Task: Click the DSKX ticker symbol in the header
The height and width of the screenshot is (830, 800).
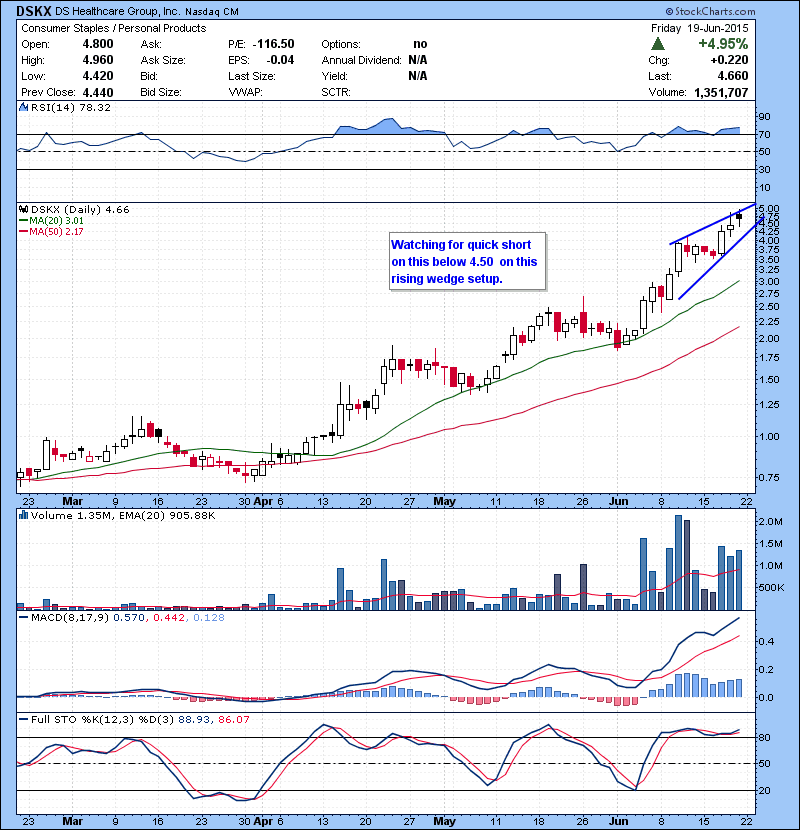Action: coord(34,11)
